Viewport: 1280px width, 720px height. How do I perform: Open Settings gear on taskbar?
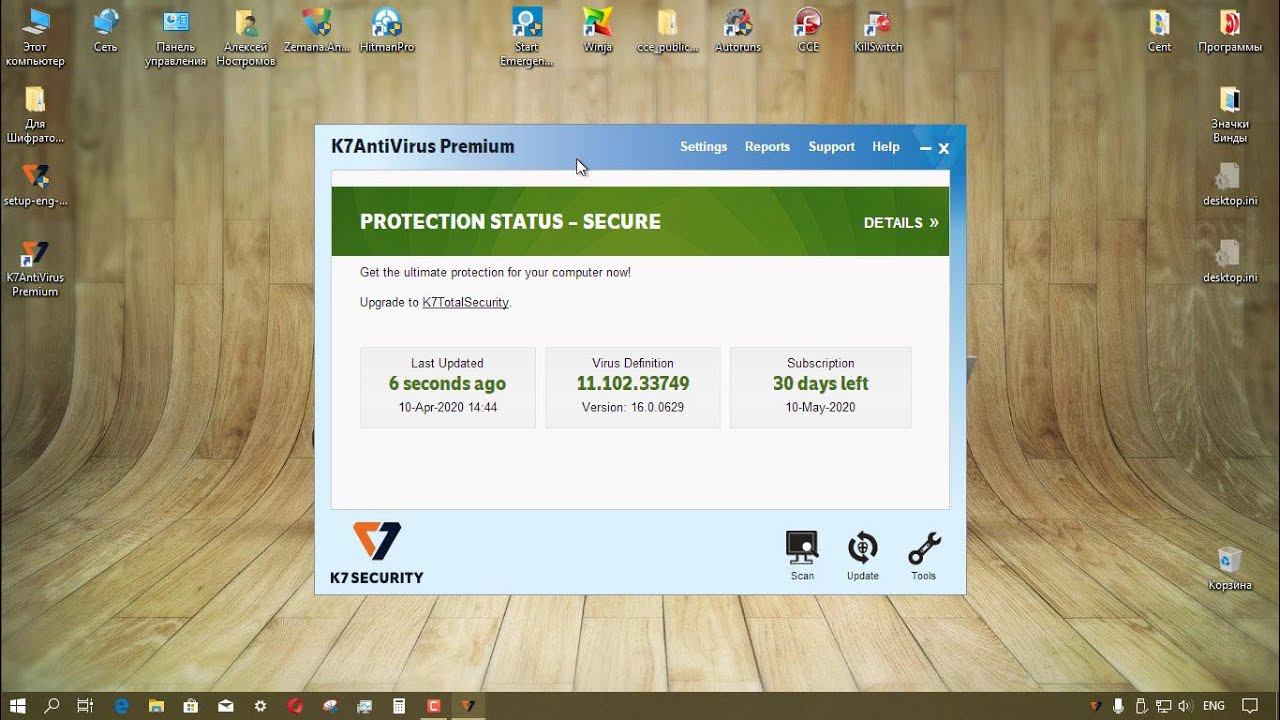(261, 705)
